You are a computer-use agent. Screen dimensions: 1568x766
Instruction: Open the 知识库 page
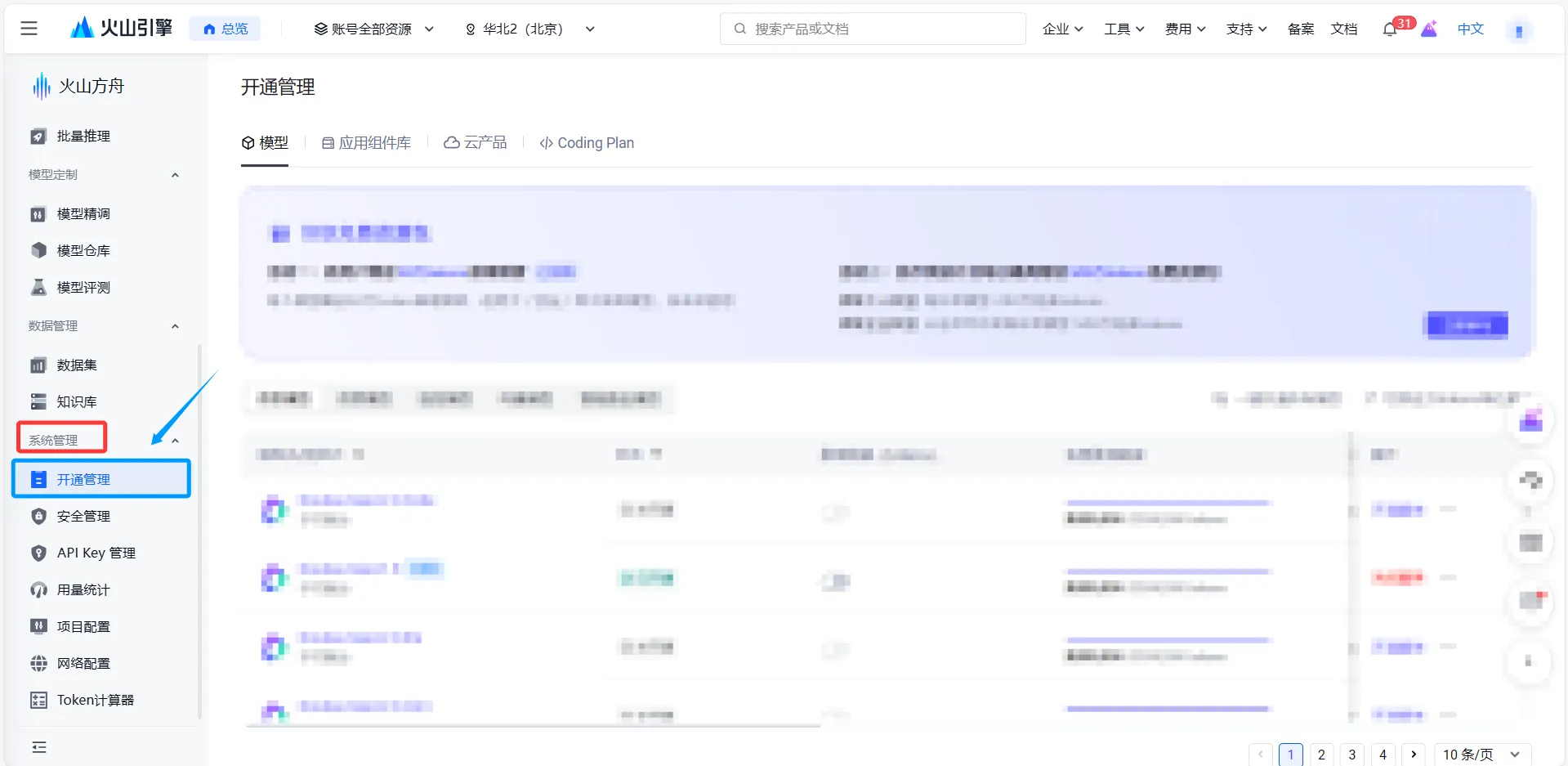coord(78,401)
